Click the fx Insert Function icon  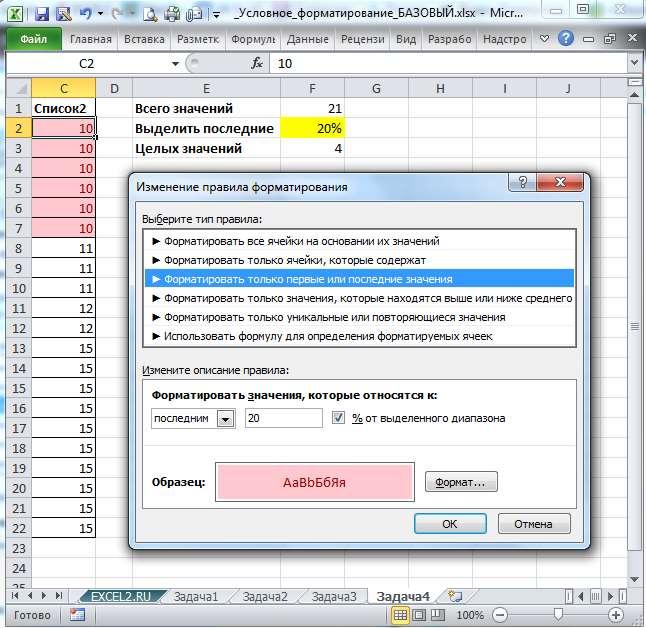pos(257,63)
